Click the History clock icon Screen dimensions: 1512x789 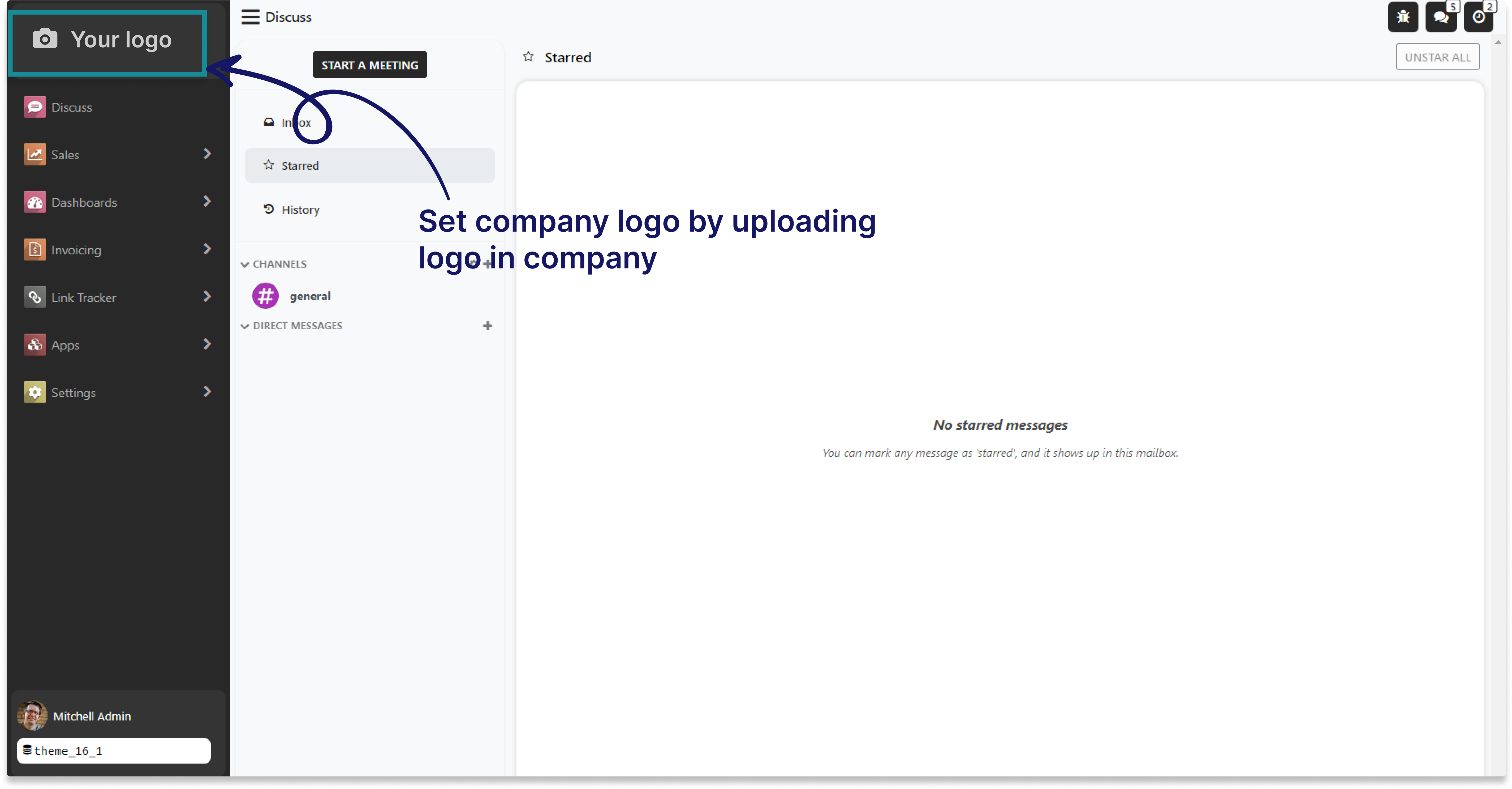point(268,209)
